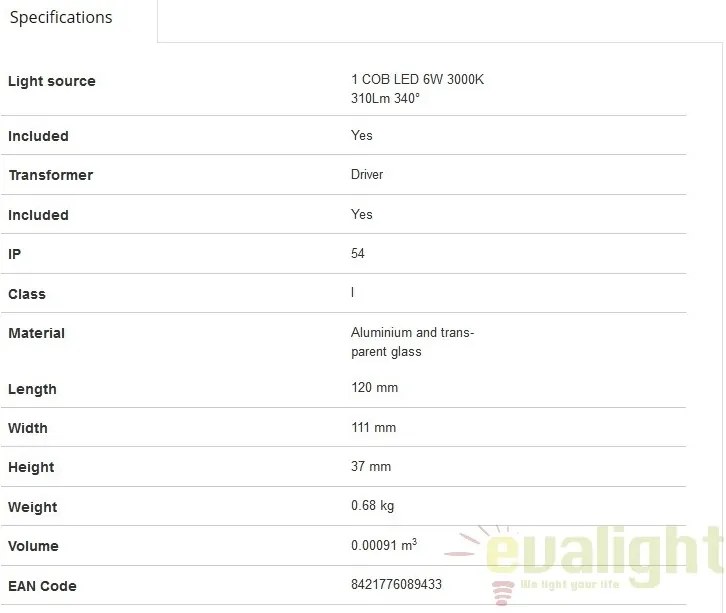Click the We light your life tagline
The height and width of the screenshot is (613, 726).
[570, 584]
